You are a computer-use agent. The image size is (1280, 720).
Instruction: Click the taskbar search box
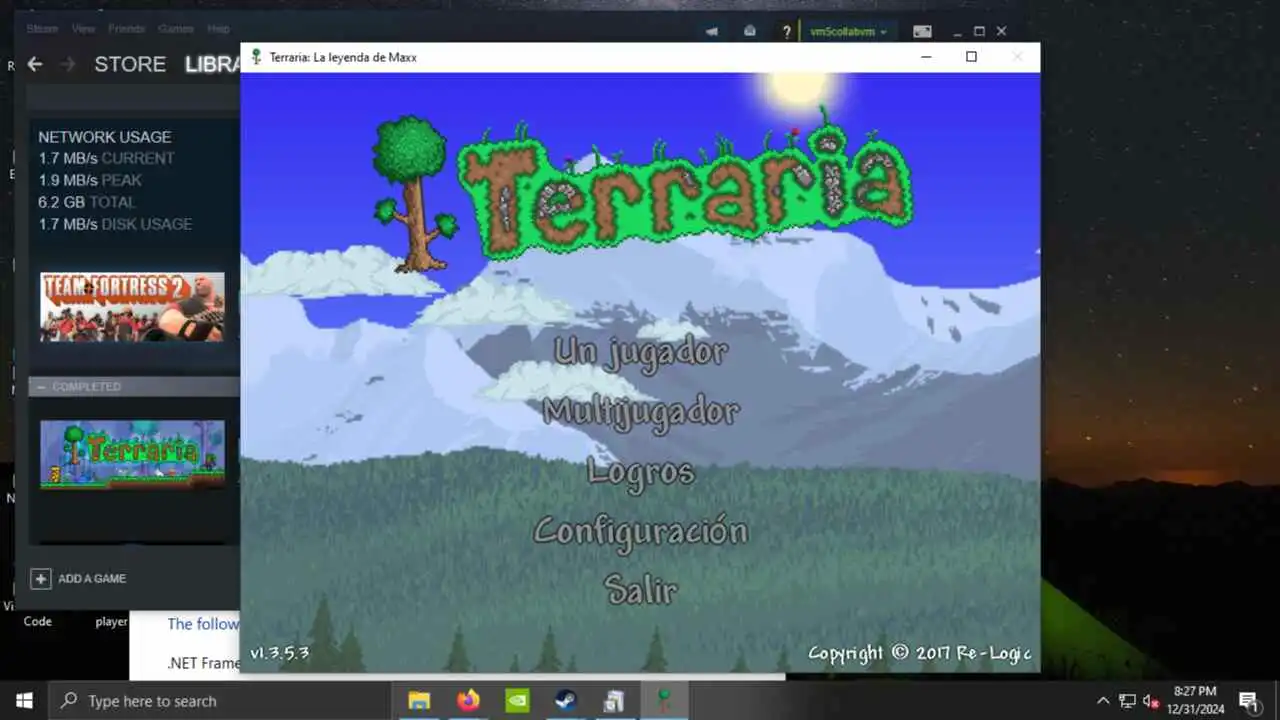[x=218, y=701]
